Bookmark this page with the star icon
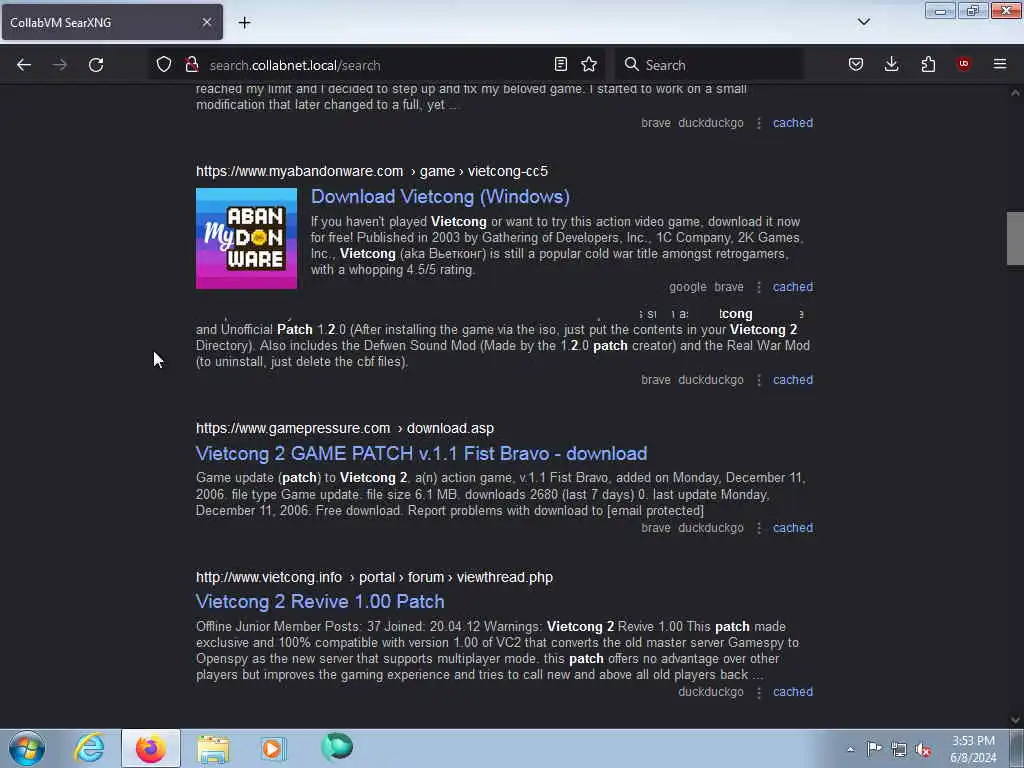Viewport: 1024px width, 768px height. [589, 64]
